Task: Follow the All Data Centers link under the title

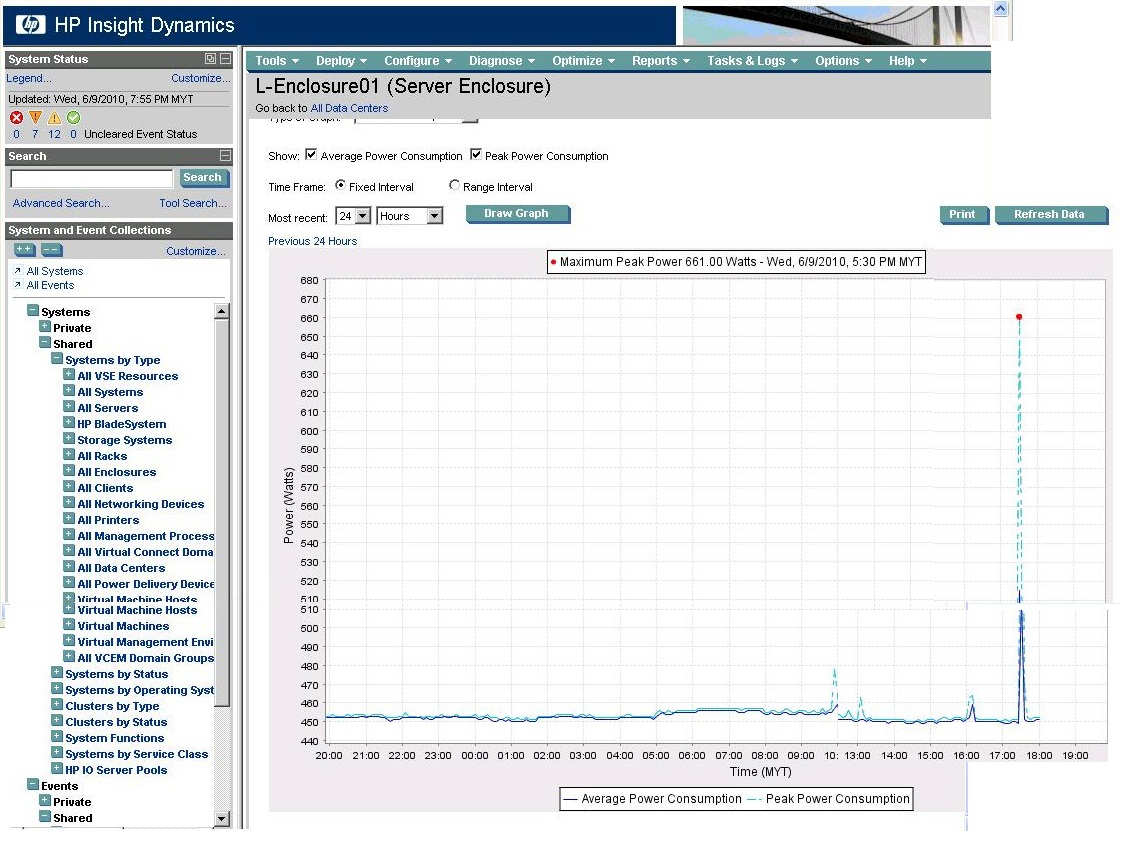Action: tap(349, 108)
